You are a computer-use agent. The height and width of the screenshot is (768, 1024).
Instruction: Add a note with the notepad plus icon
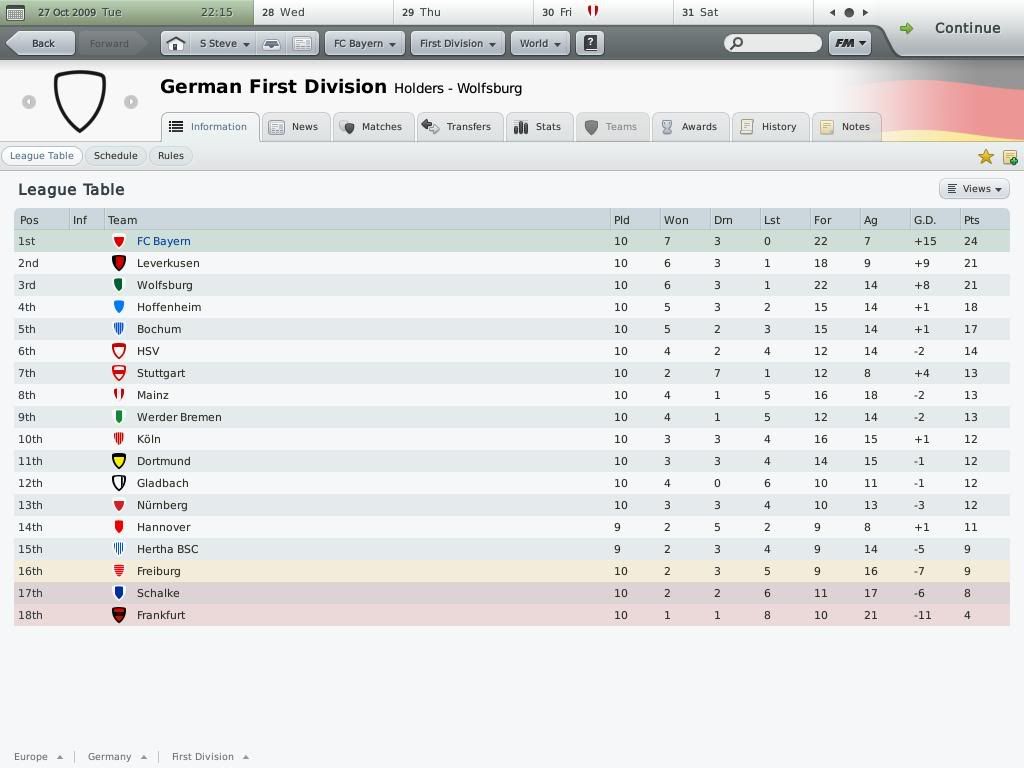pyautogui.click(x=1010, y=157)
